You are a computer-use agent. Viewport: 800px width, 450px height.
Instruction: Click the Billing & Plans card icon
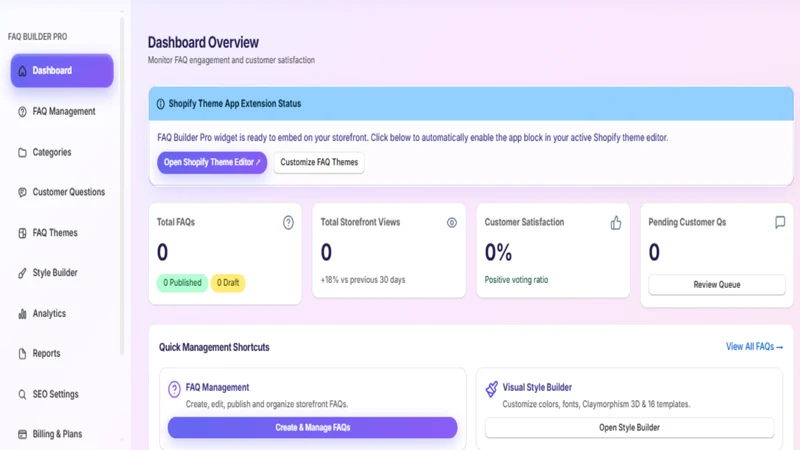[22, 434]
